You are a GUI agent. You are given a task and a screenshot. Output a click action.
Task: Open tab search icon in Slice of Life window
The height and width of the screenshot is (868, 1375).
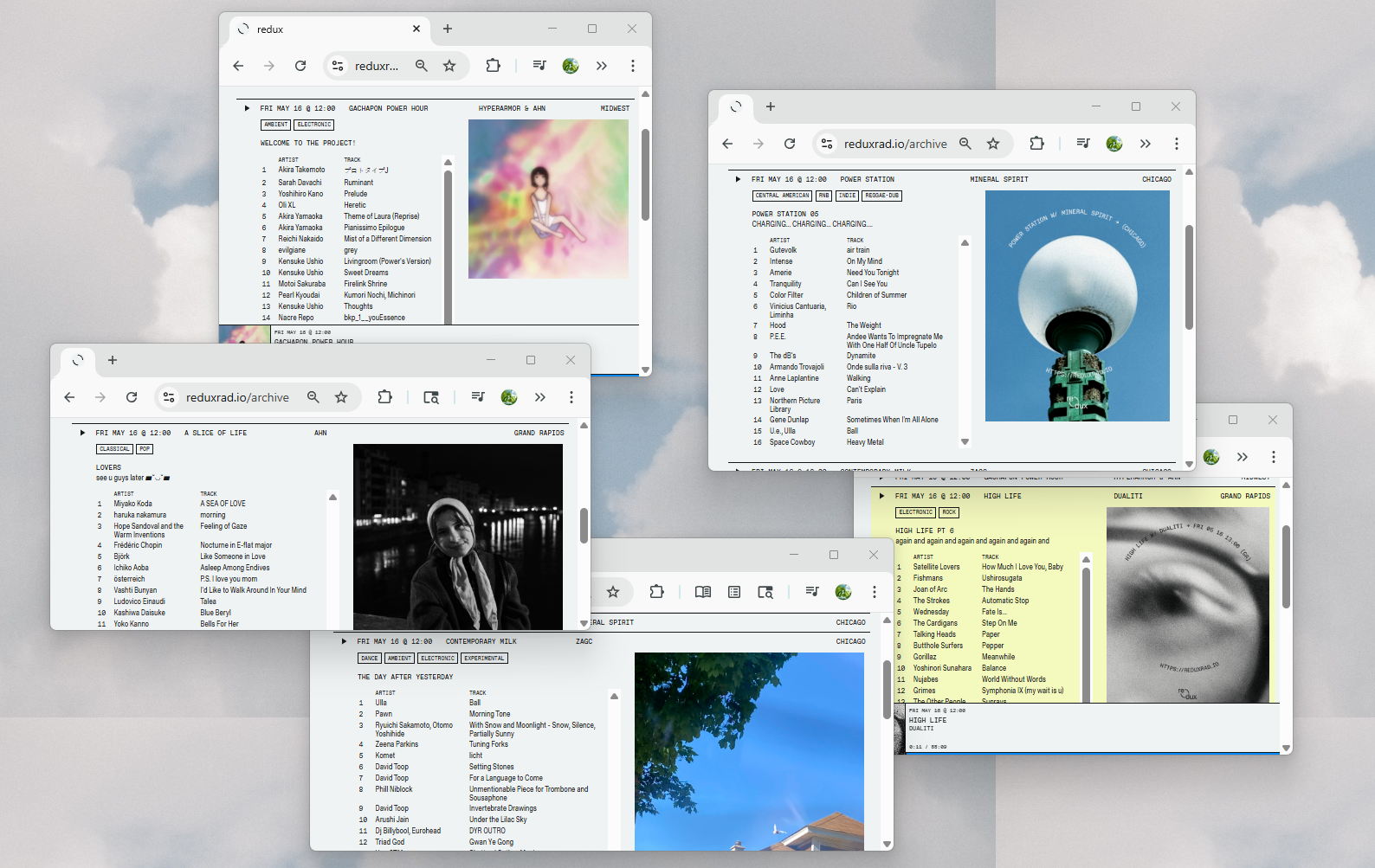coord(431,397)
